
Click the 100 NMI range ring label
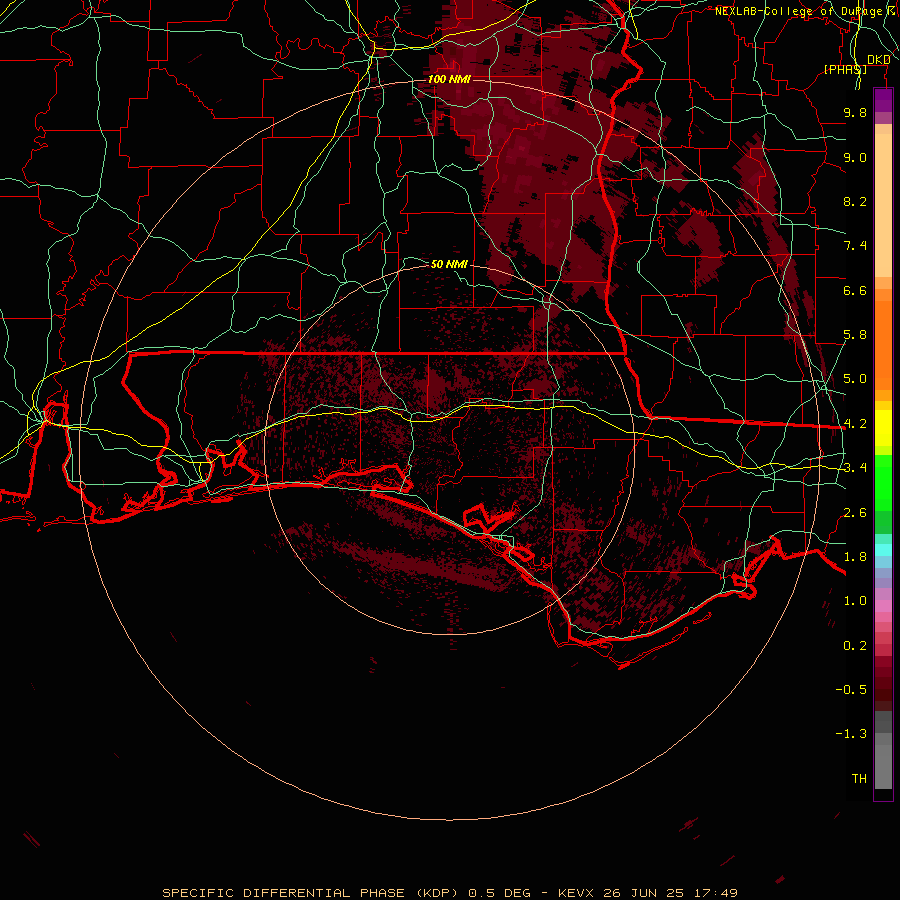(x=449, y=79)
